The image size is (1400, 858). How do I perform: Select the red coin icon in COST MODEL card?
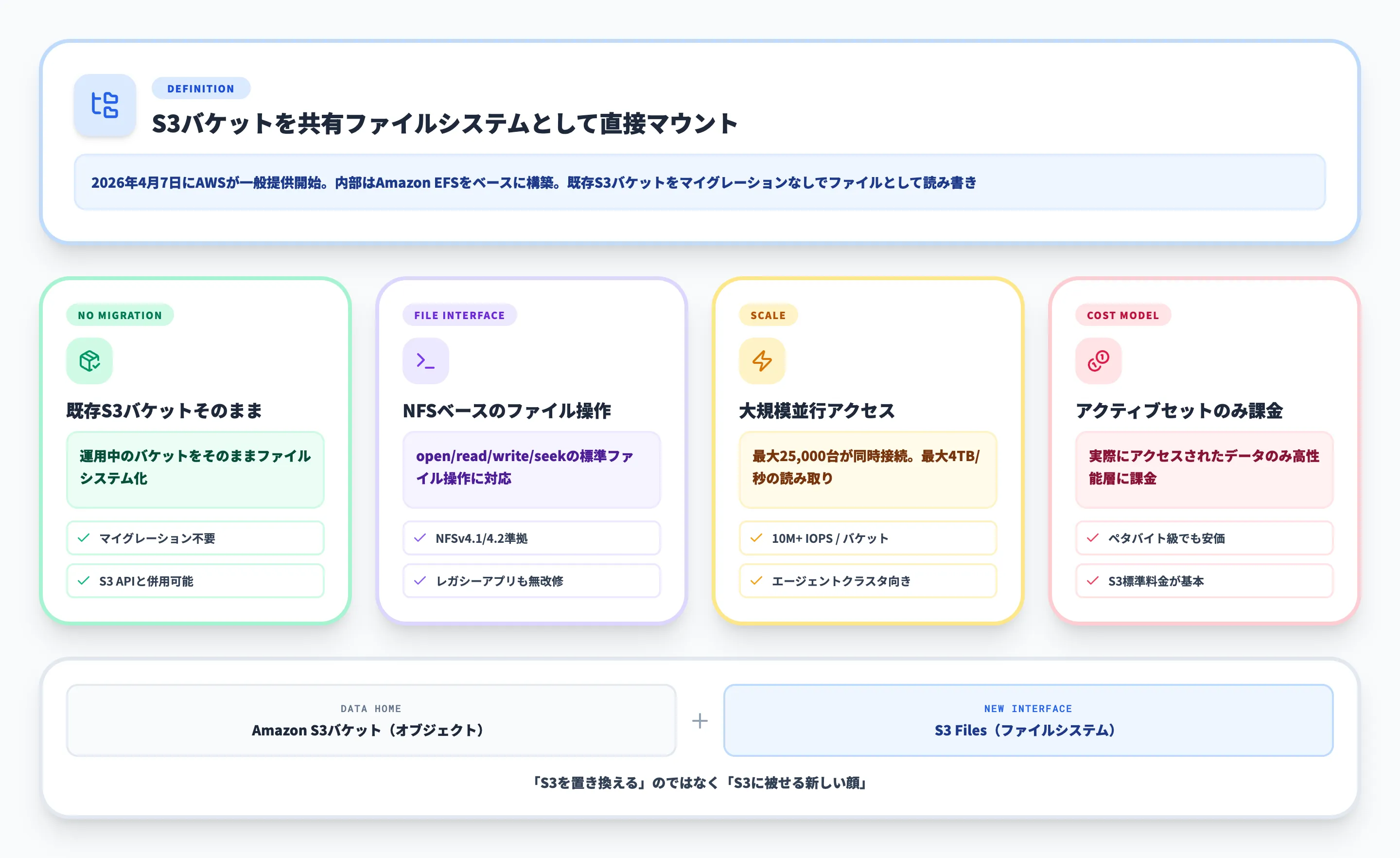pos(1097,360)
